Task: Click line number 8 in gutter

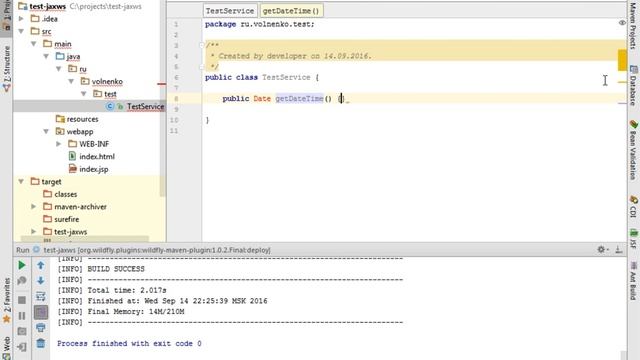Action: click(176, 99)
